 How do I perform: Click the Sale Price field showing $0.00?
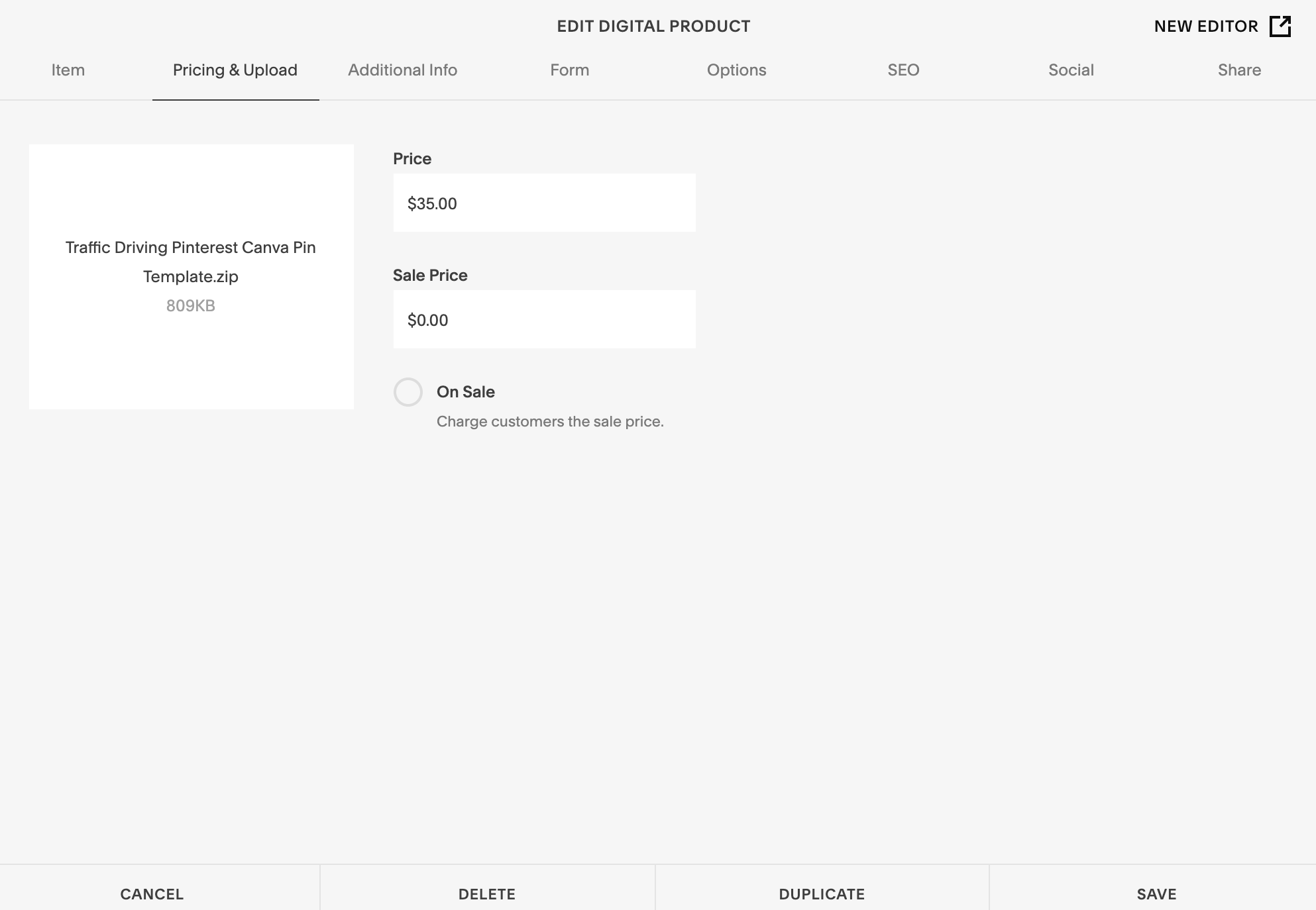point(544,320)
